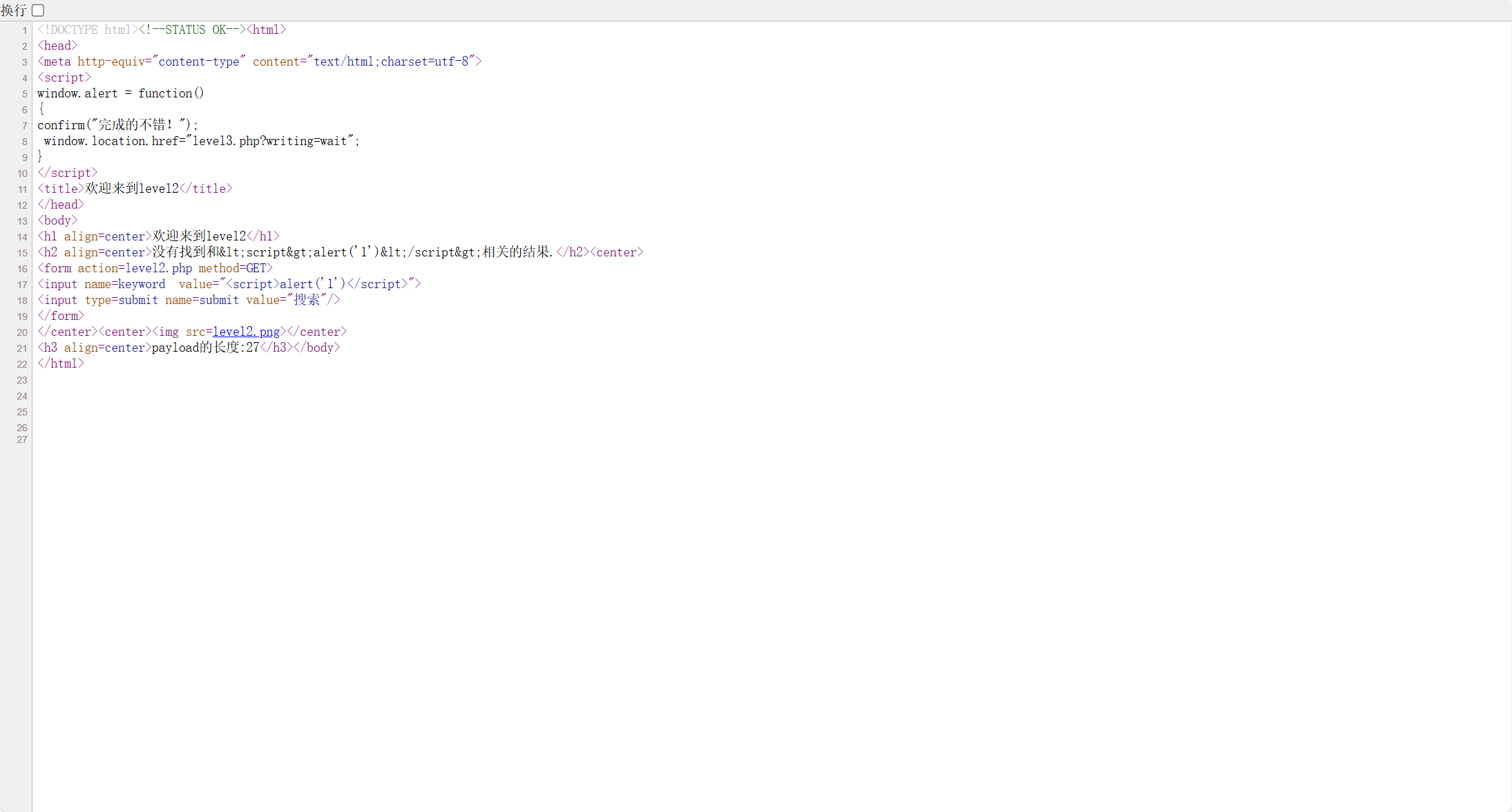The image size is (1512, 812).
Task: Click the closing html tag line
Action: coord(61,363)
